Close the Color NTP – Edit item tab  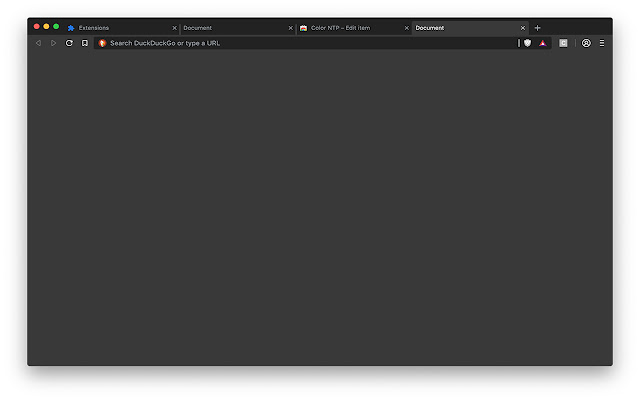coord(407,28)
